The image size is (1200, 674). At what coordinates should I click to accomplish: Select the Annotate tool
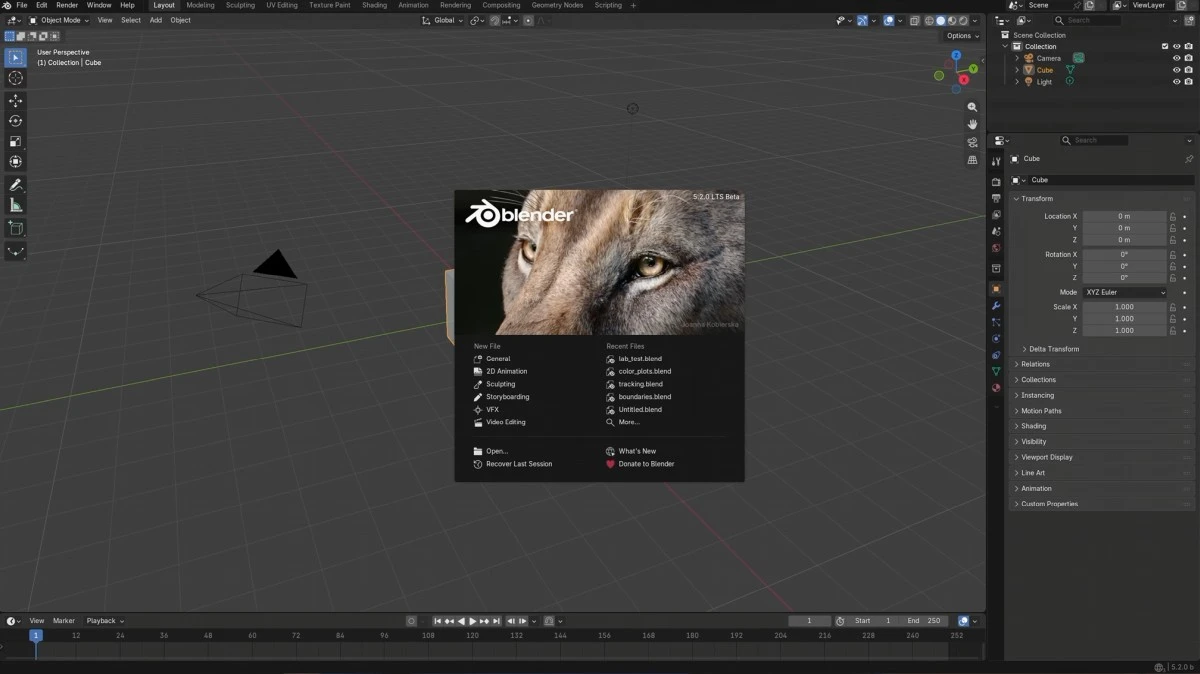16,185
